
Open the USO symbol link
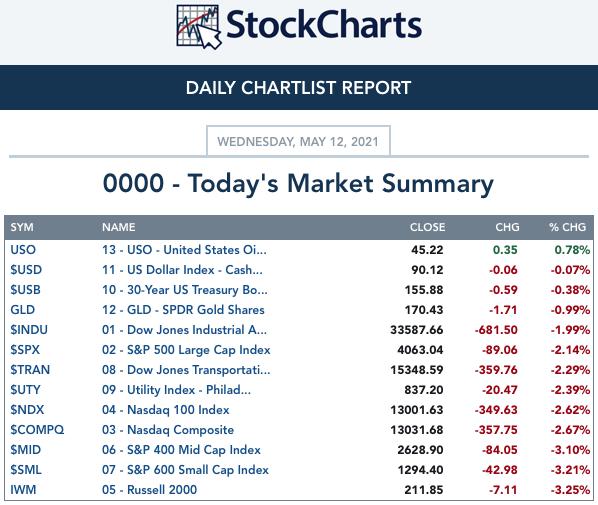(23, 250)
